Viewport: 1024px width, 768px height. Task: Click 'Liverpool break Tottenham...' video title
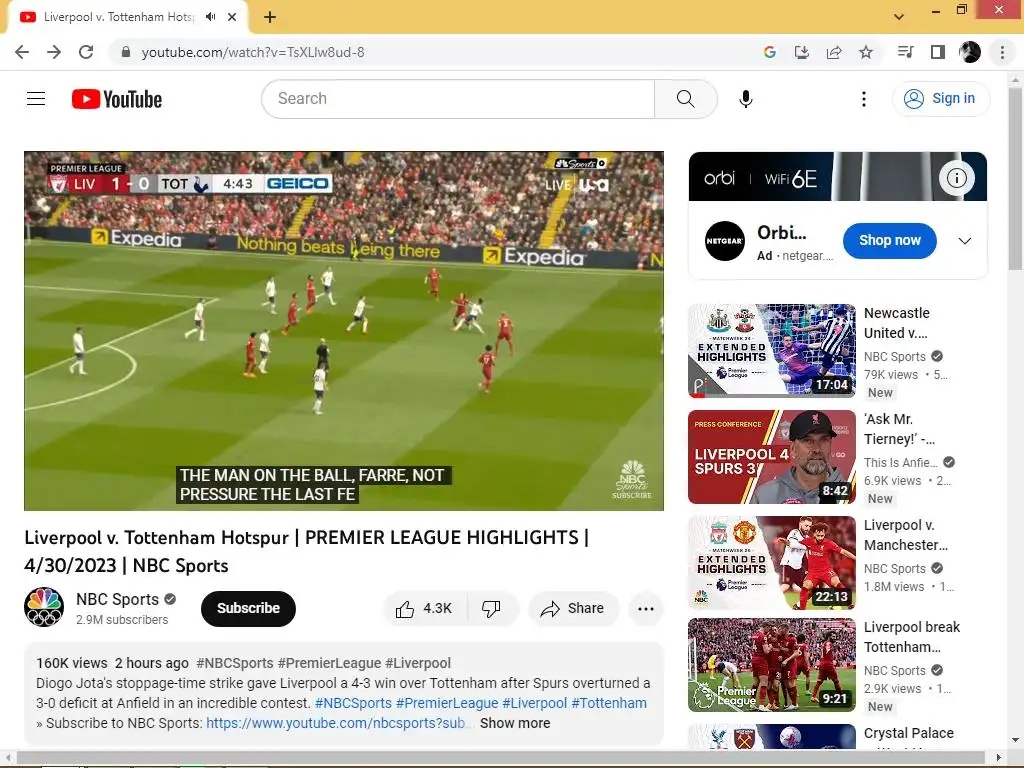912,637
